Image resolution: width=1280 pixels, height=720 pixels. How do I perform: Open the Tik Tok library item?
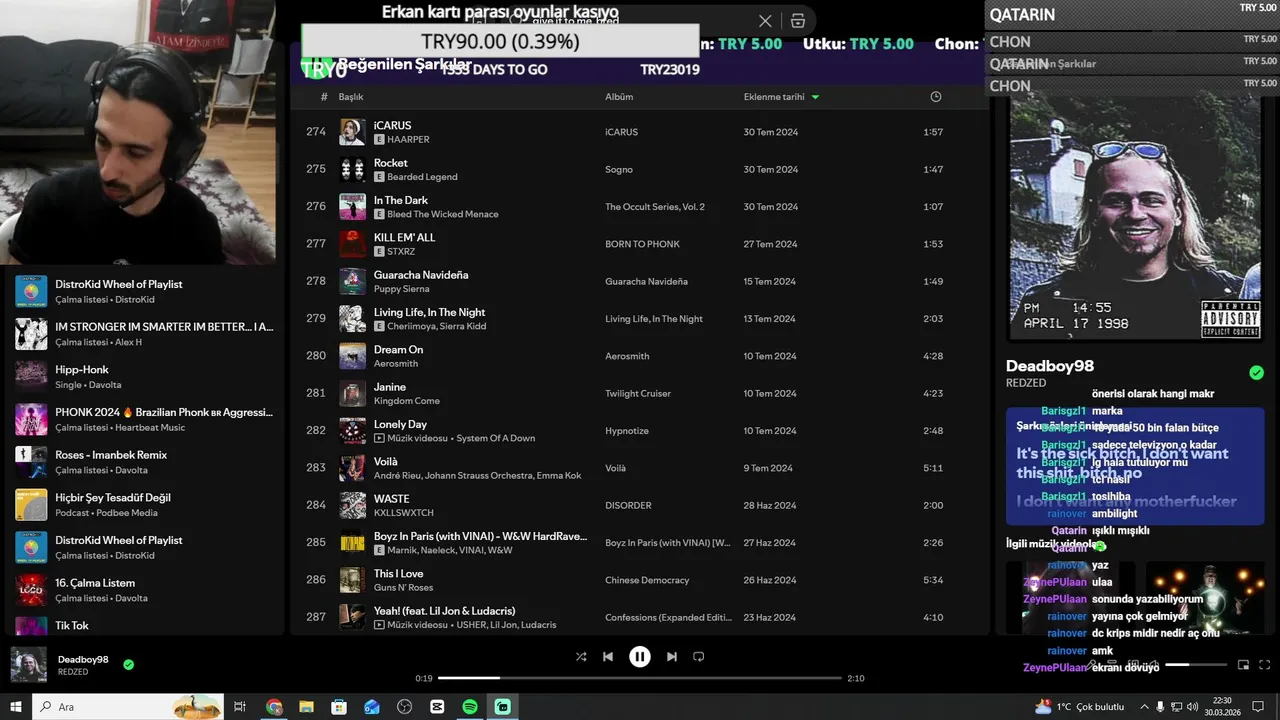point(145,626)
